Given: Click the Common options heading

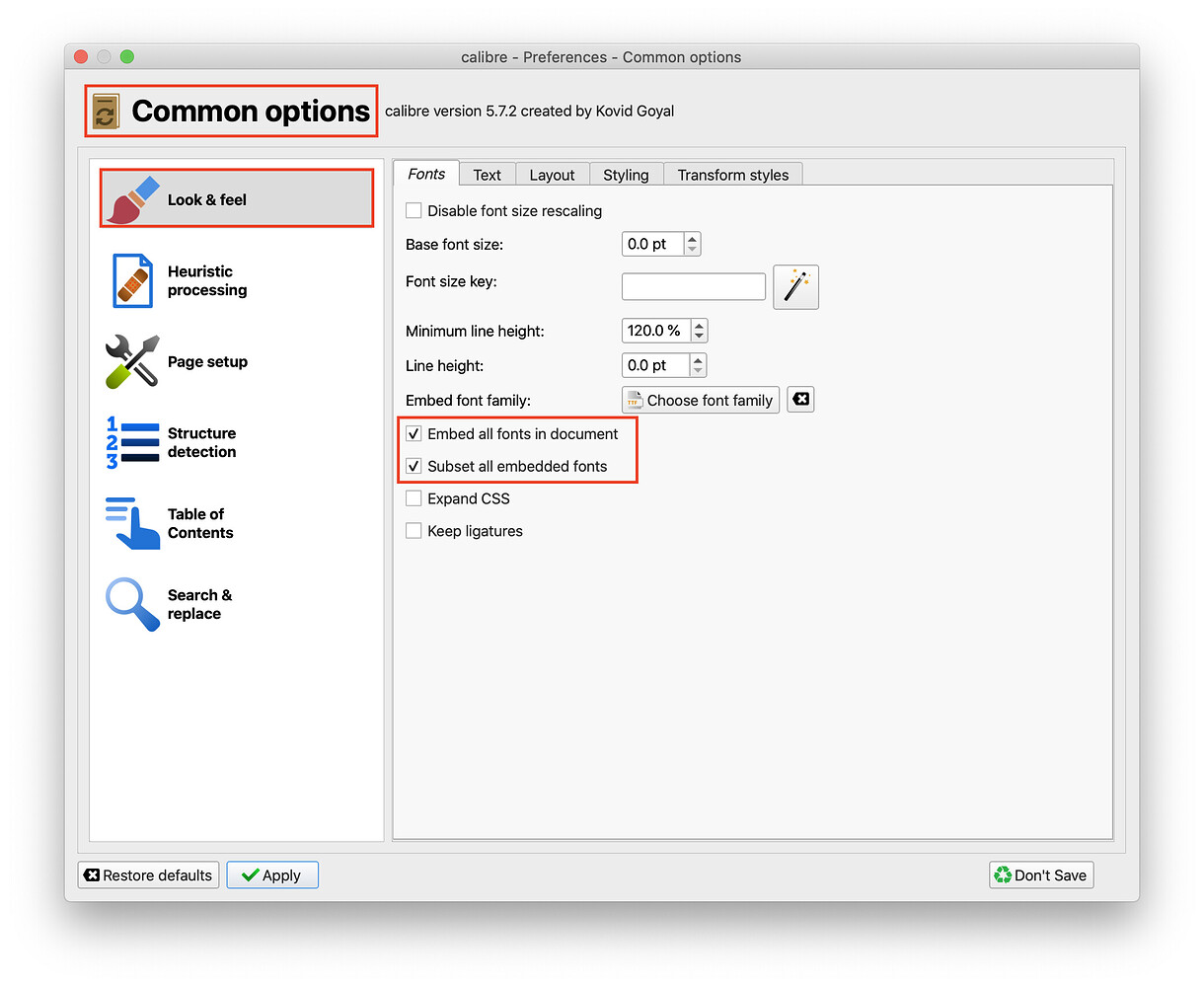Looking at the screenshot, I should tap(251, 112).
